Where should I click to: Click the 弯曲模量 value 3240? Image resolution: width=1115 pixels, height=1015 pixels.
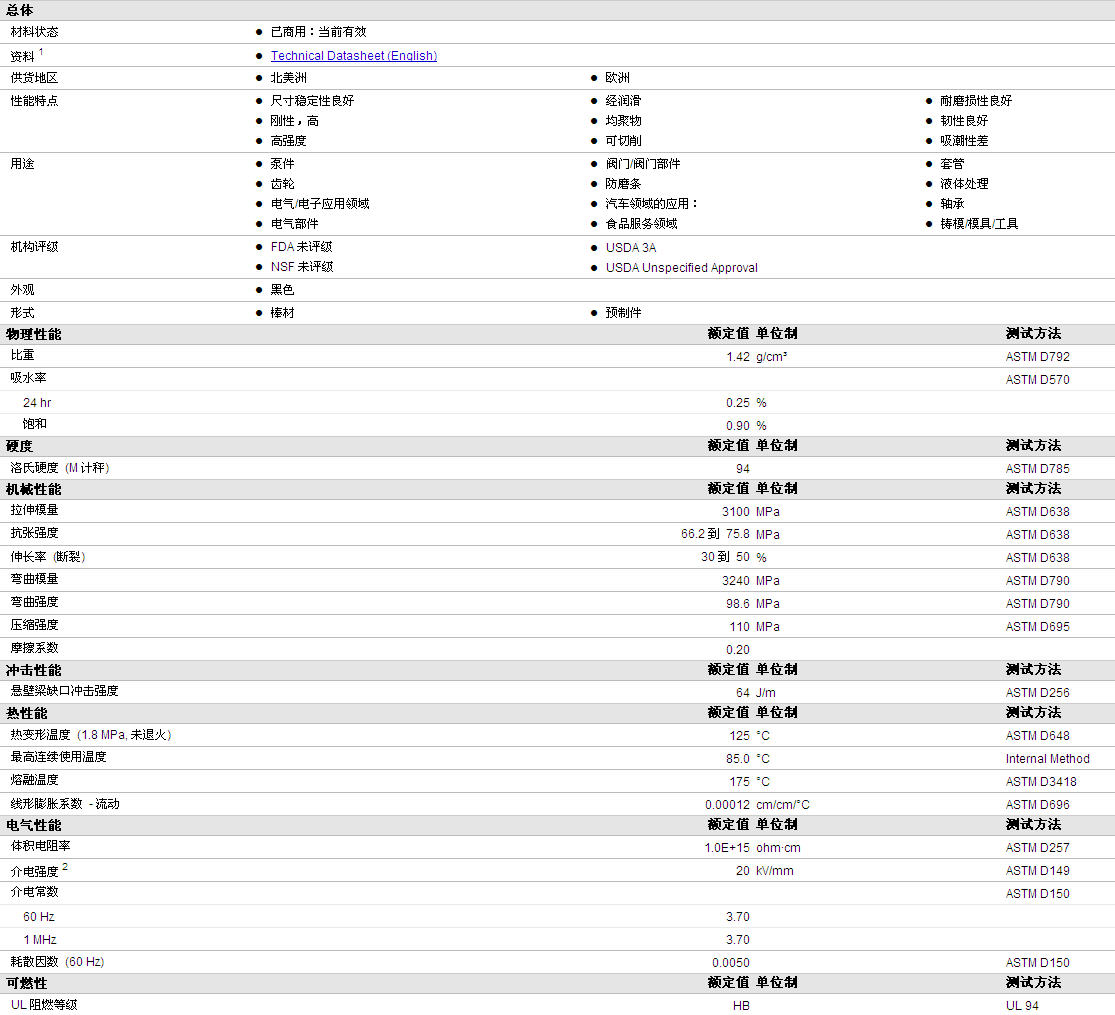735,580
